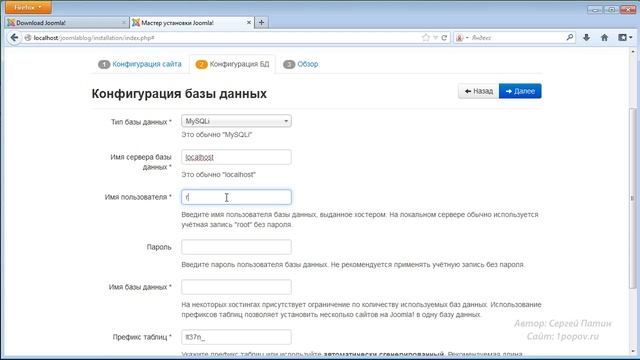Click the Назад button
The height and width of the screenshot is (360, 640).
(x=478, y=91)
